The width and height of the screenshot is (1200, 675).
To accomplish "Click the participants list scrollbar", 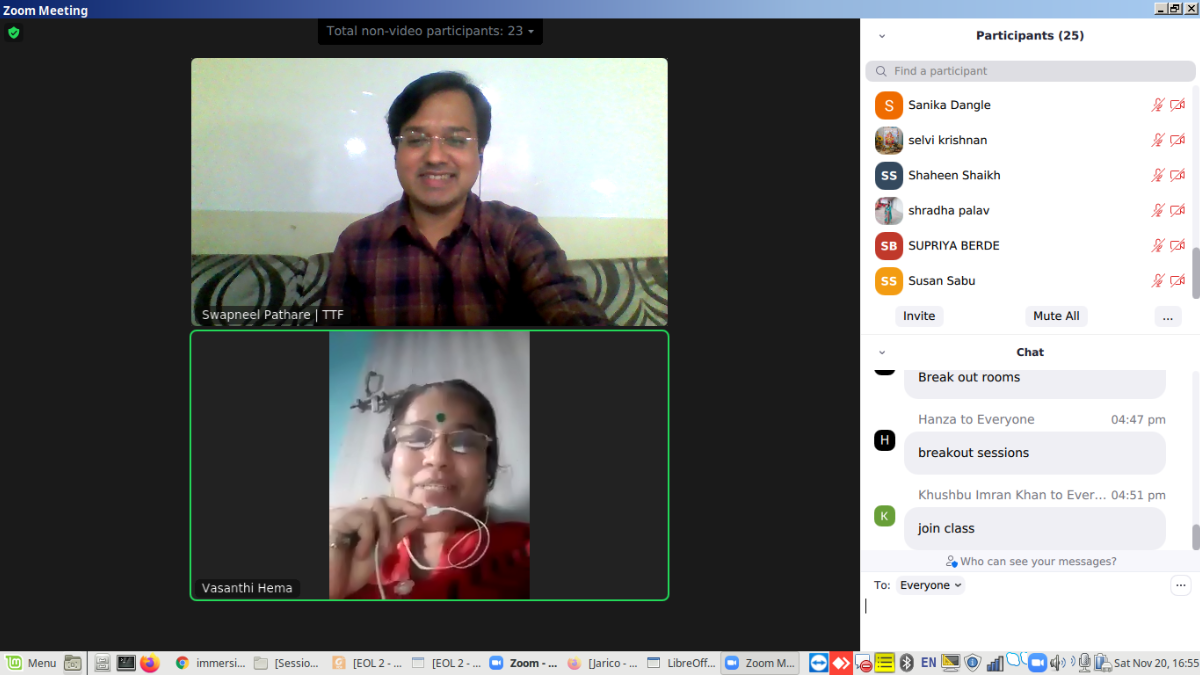I will [1195, 270].
